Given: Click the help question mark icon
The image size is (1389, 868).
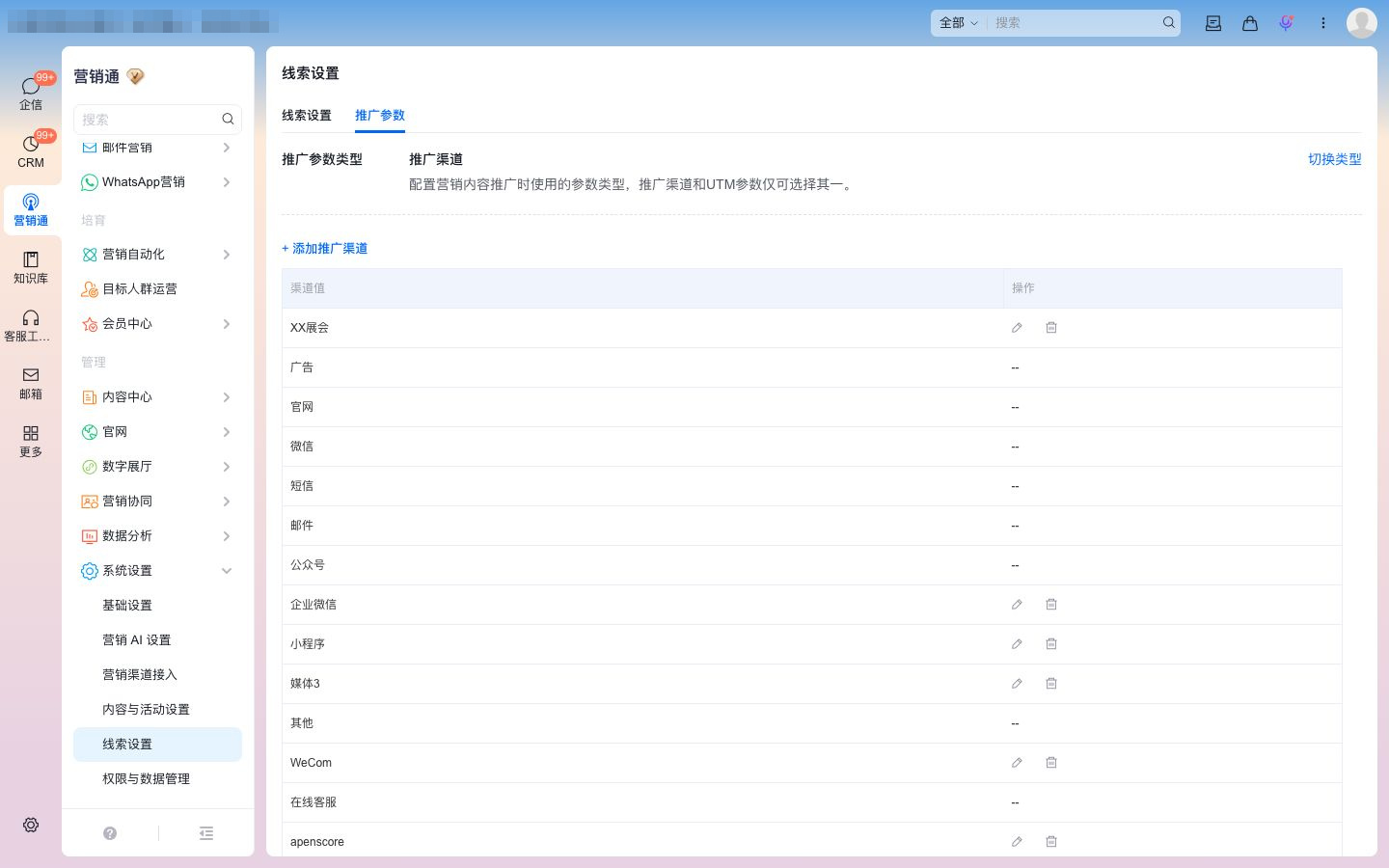Looking at the screenshot, I should click(x=110, y=833).
